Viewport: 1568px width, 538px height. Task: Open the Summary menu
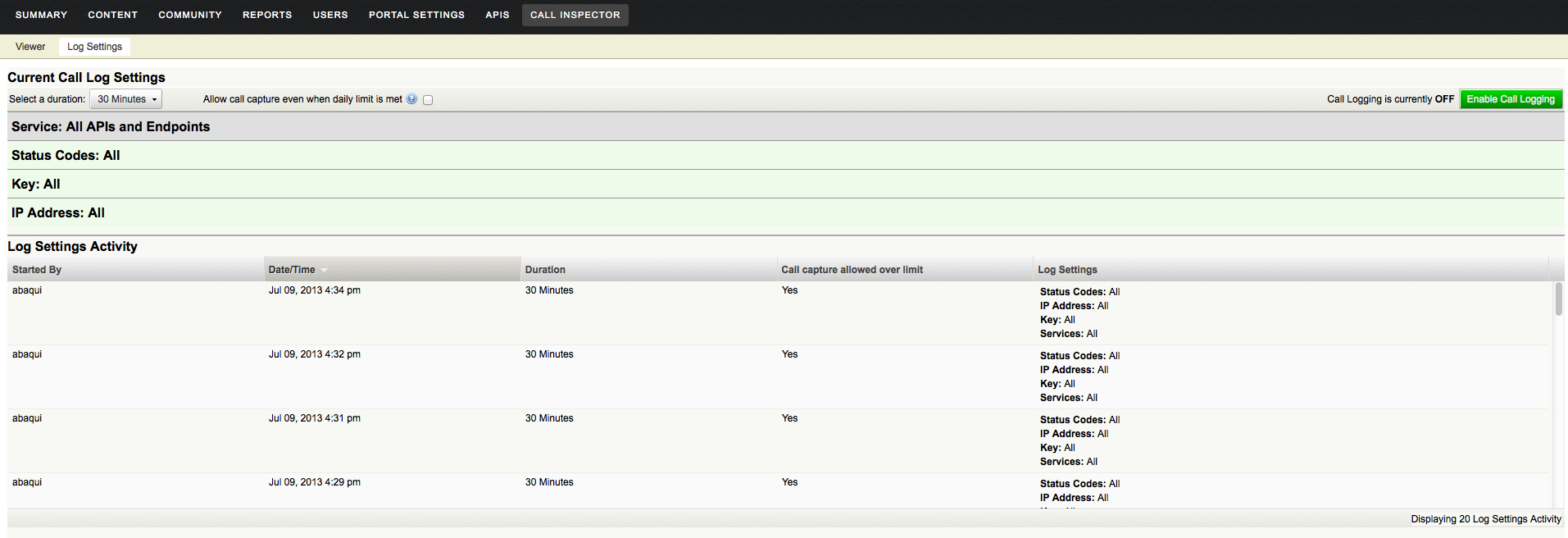click(41, 15)
